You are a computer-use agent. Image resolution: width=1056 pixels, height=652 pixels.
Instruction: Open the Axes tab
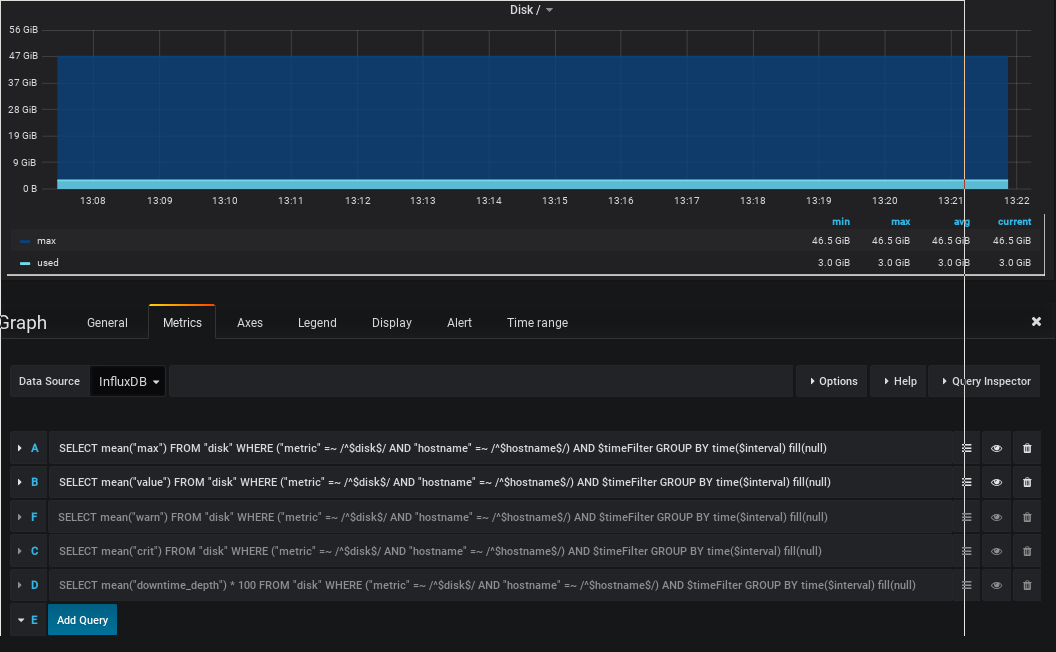pyautogui.click(x=250, y=323)
